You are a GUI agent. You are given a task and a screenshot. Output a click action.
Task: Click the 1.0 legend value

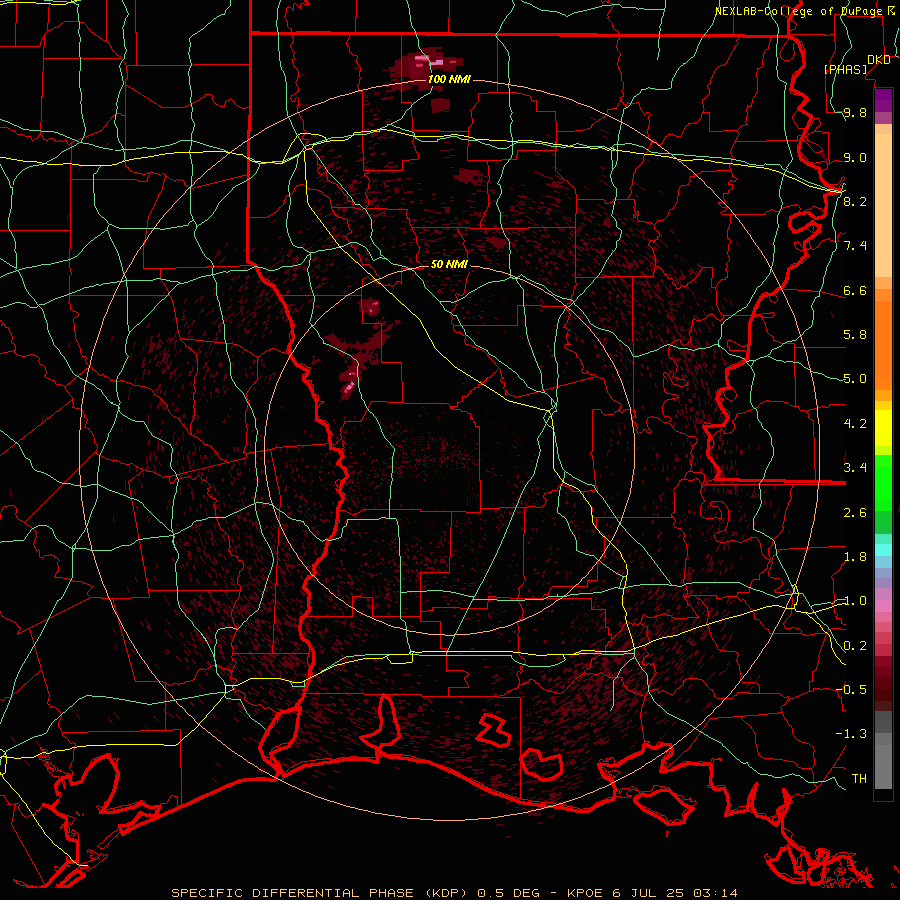pos(855,601)
